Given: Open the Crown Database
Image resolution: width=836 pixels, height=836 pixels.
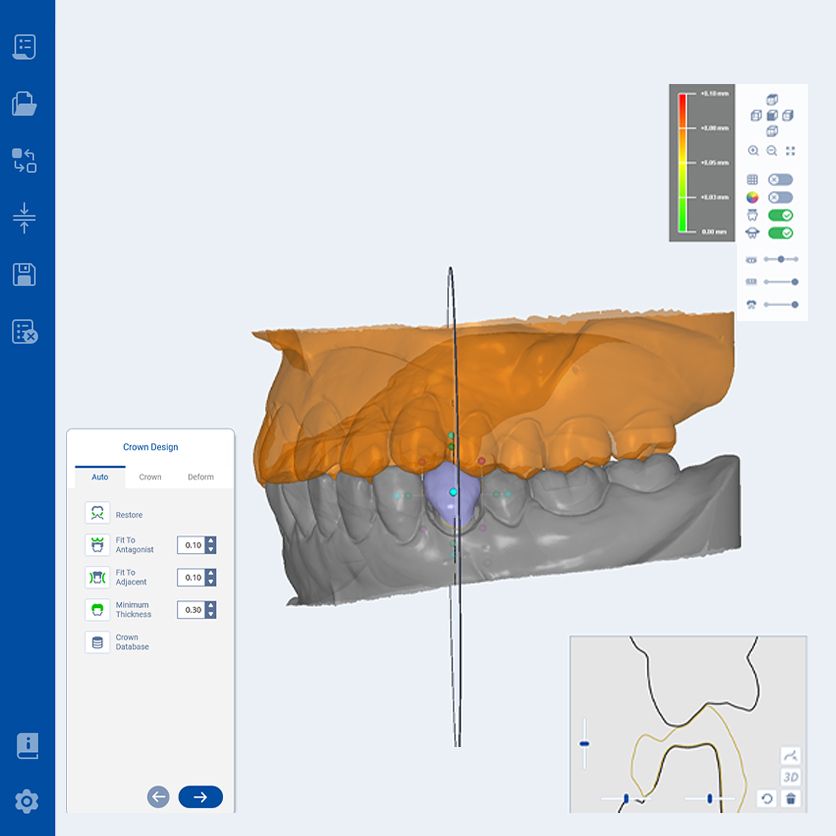Looking at the screenshot, I should [96, 642].
